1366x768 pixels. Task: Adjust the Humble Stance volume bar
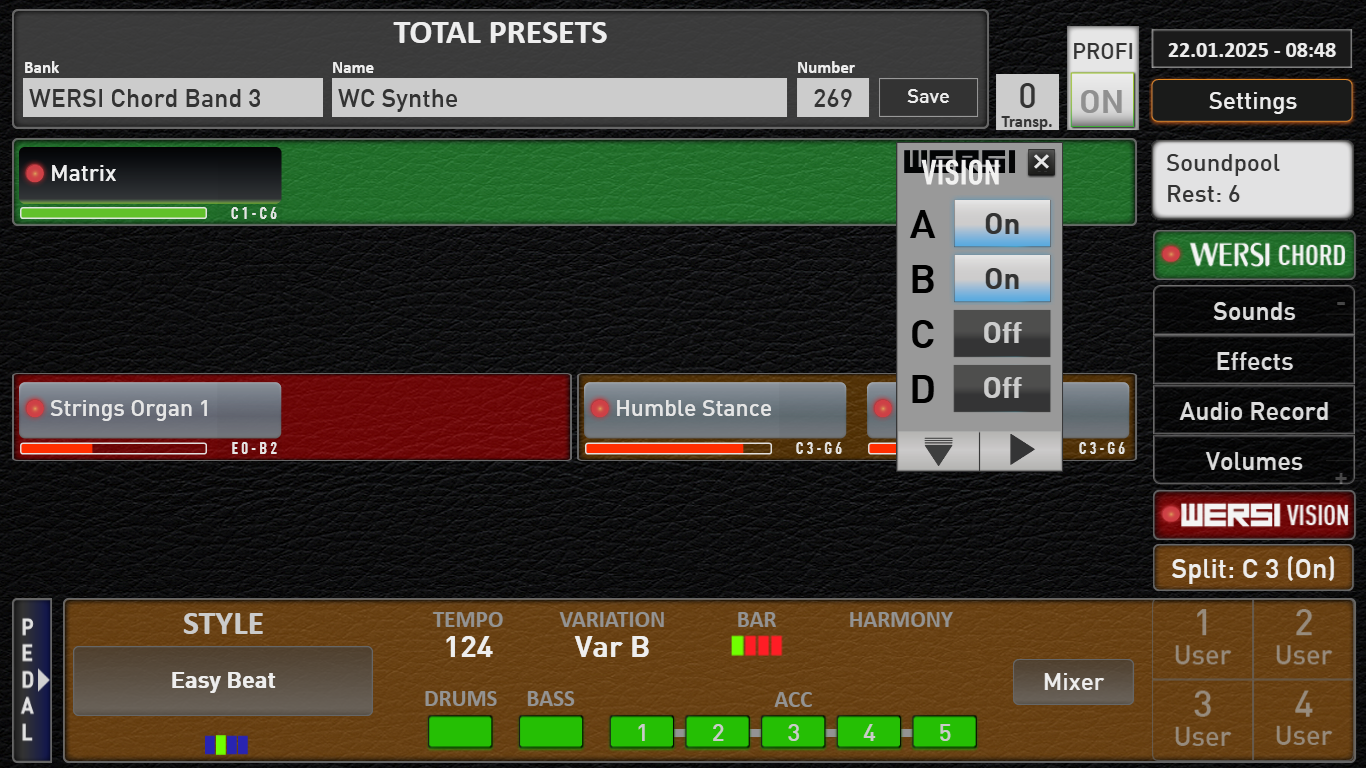678,448
